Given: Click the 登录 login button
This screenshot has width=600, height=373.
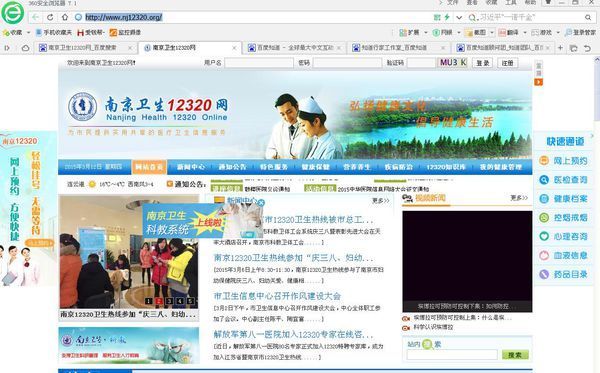Looking at the screenshot, I should (x=483, y=63).
